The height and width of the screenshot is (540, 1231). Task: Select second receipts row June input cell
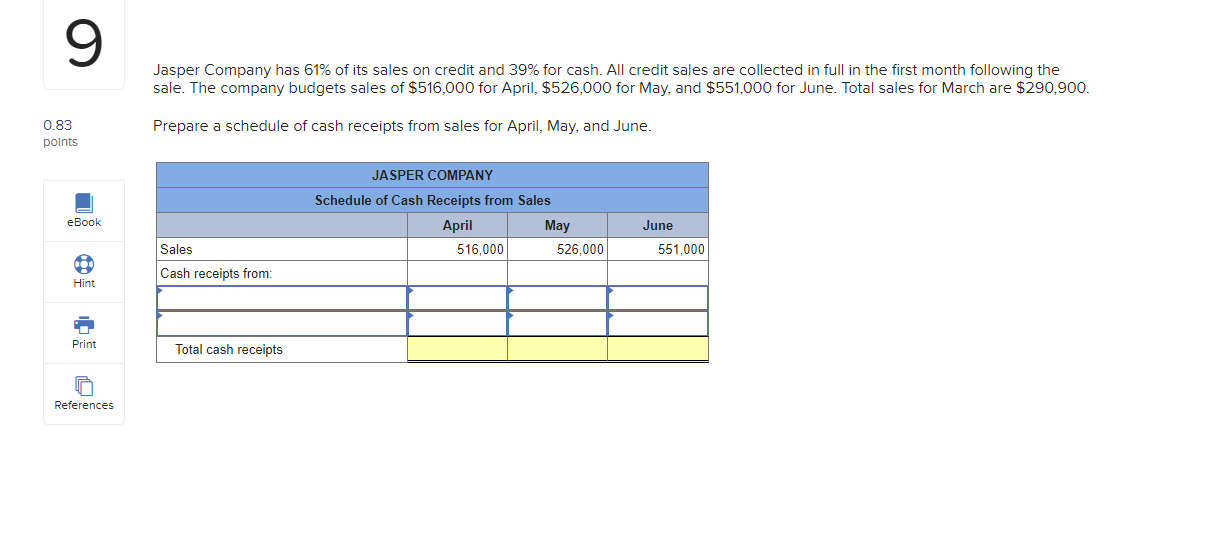(658, 323)
